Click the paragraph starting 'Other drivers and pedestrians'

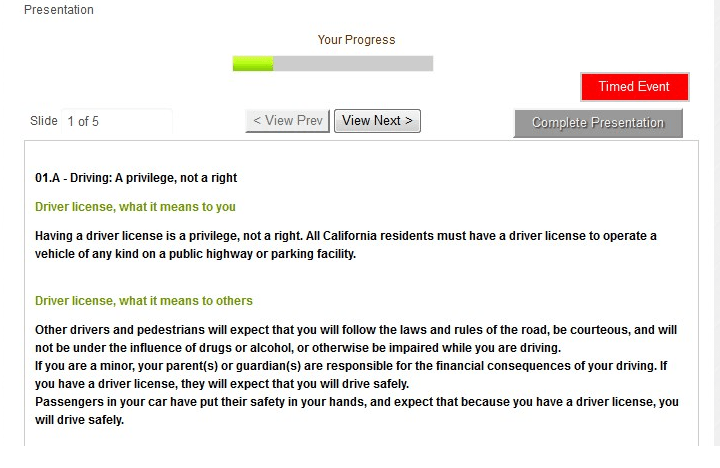tap(356, 339)
